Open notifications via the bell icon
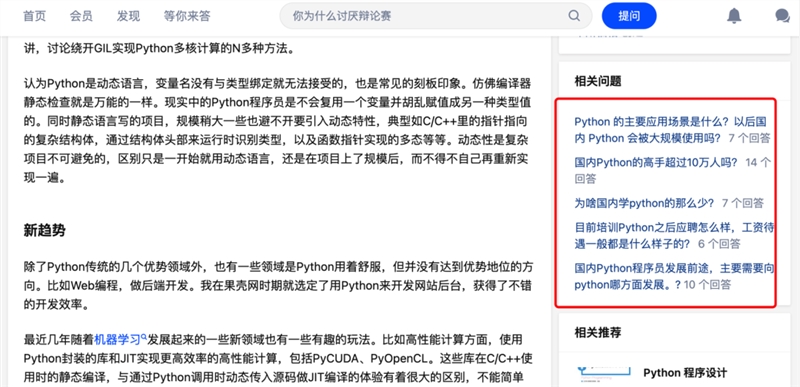800x387 pixels. pos(734,16)
